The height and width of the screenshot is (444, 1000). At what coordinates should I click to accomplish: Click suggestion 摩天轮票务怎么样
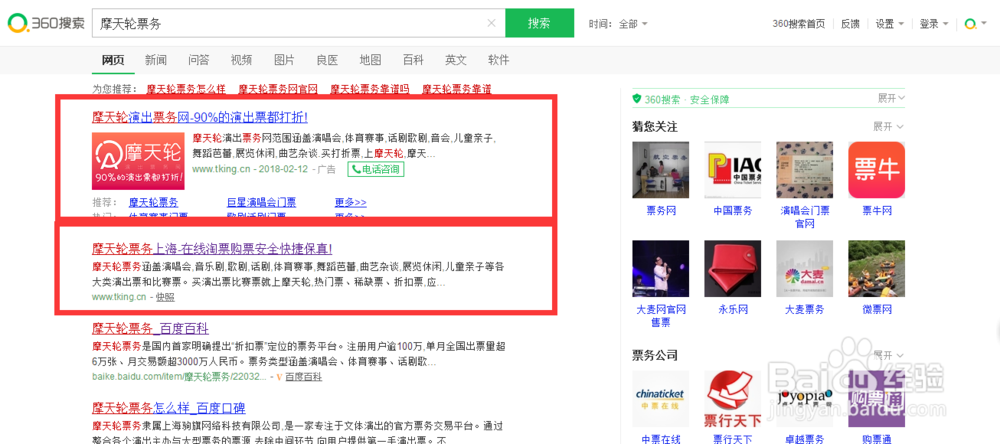click(184, 89)
